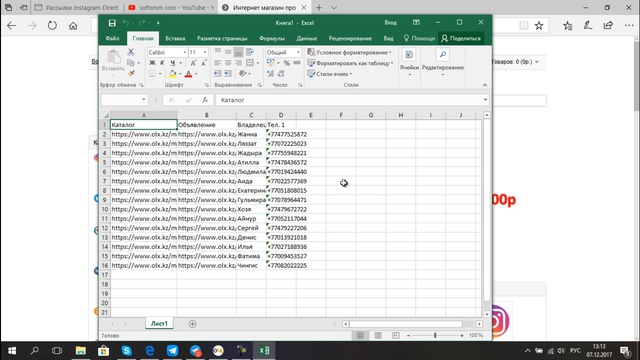
Task: Open Telegram from the Windows taskbar
Action: [x=172, y=351]
